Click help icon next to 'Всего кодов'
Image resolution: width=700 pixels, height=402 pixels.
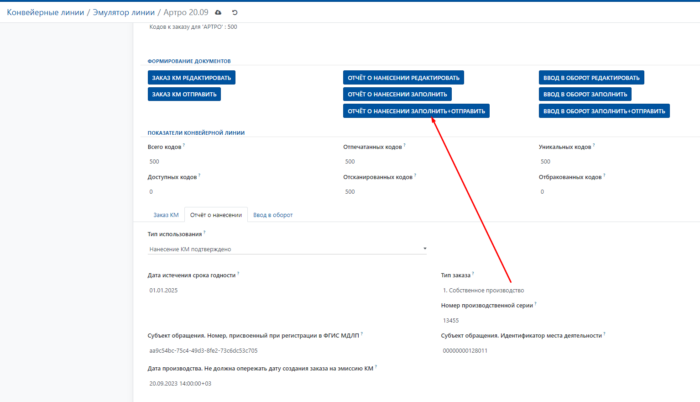point(184,145)
